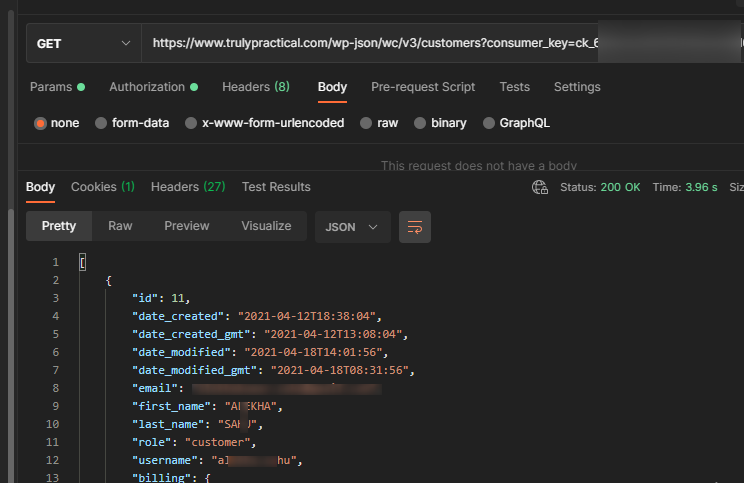Open the request Headers (8) tab
Screen dimensions: 744x483
(256, 87)
